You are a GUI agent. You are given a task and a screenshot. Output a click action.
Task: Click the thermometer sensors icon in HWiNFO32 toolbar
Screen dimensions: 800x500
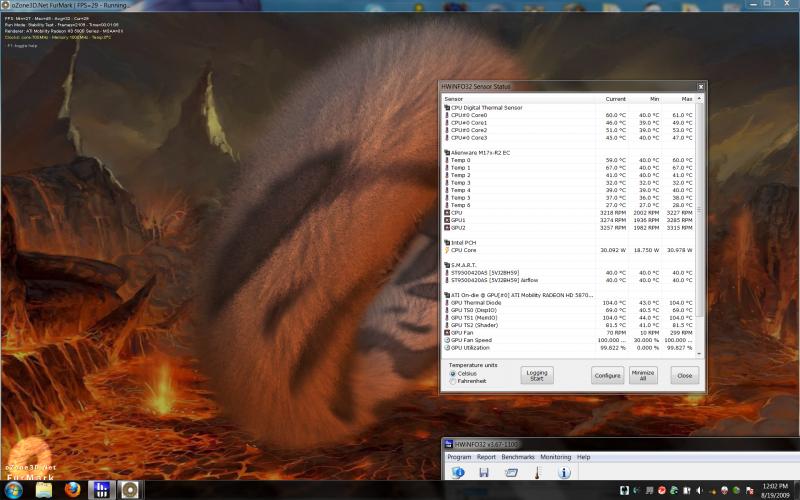point(537,472)
